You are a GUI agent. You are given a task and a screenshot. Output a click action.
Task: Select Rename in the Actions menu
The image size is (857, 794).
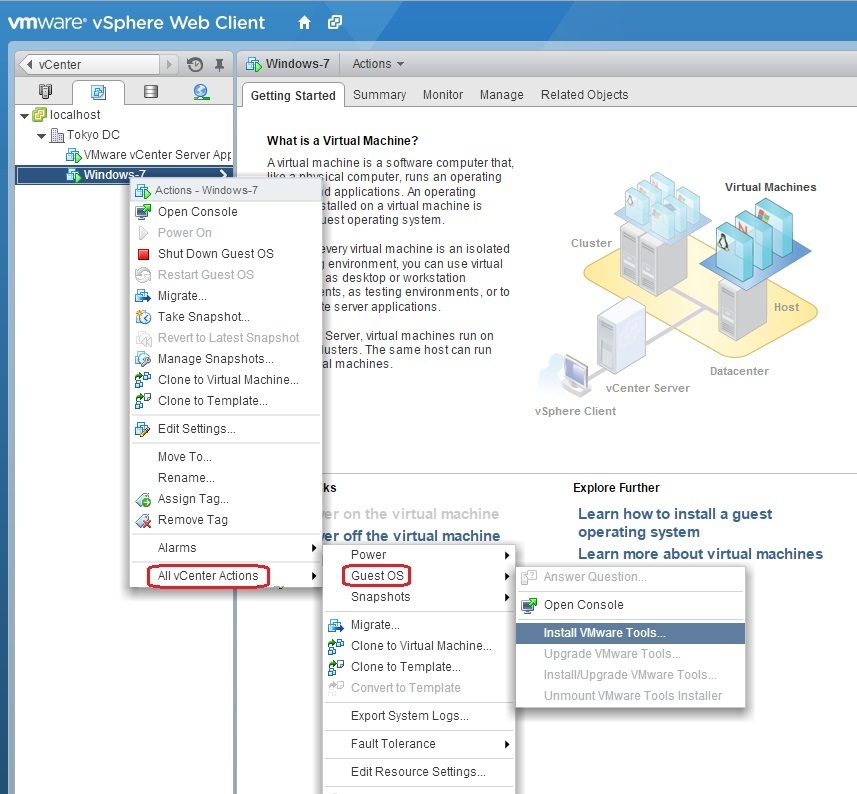[226, 478]
